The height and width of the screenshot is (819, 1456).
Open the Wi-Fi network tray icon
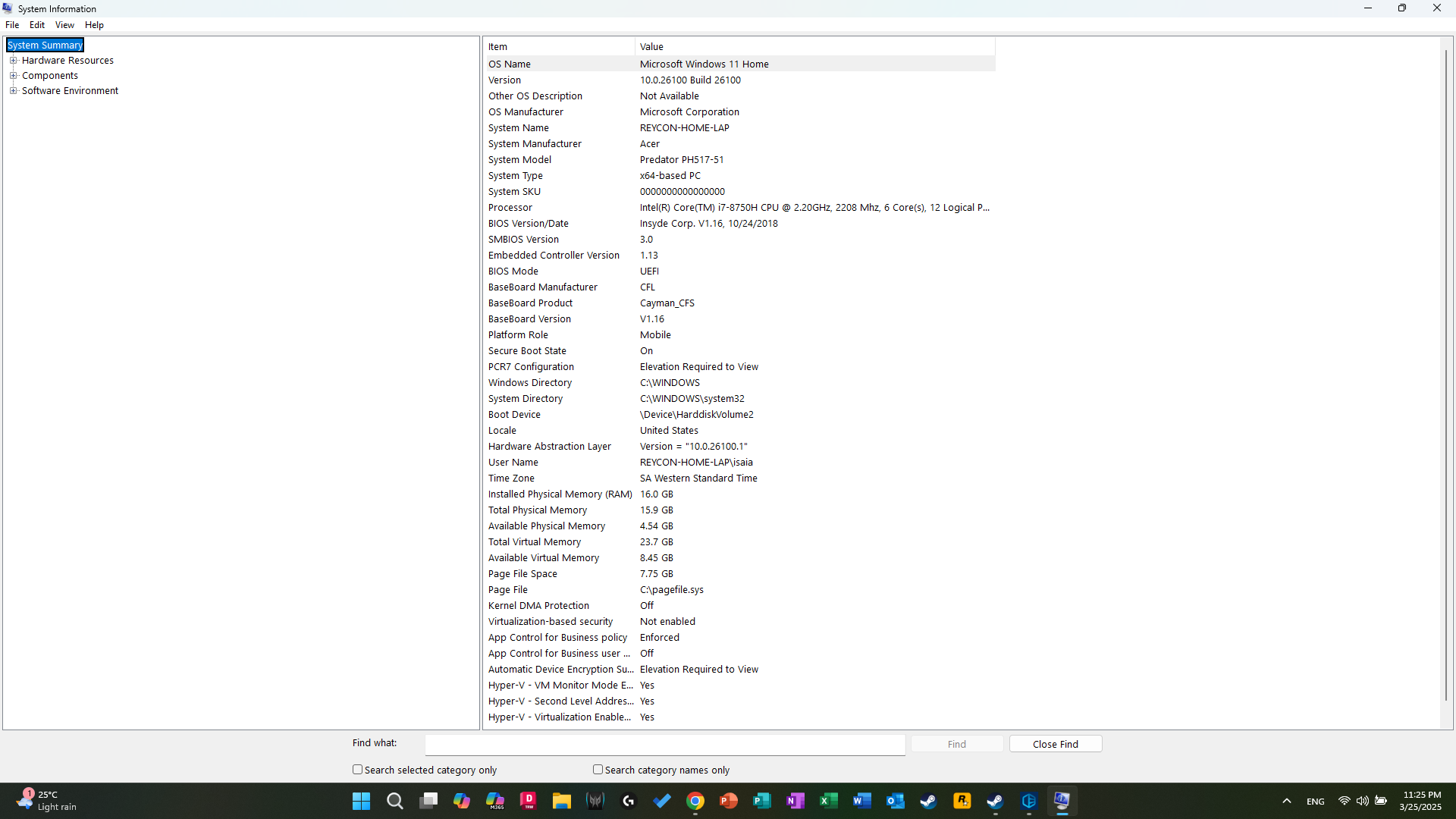1344,802
